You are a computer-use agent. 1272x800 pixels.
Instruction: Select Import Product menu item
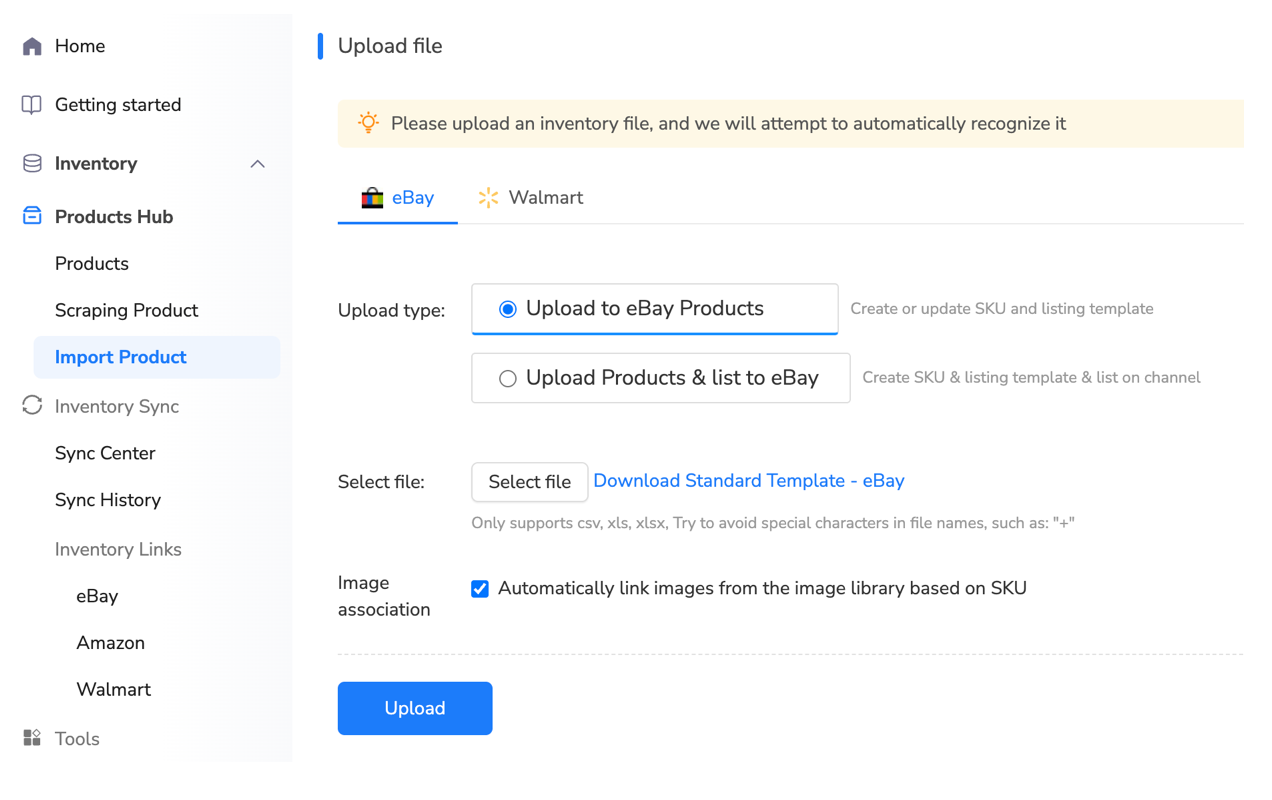(157, 357)
